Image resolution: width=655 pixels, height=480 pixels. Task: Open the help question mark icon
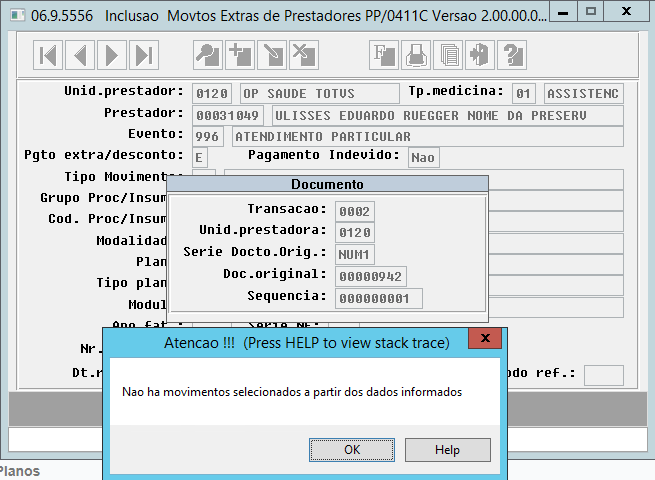click(512, 55)
